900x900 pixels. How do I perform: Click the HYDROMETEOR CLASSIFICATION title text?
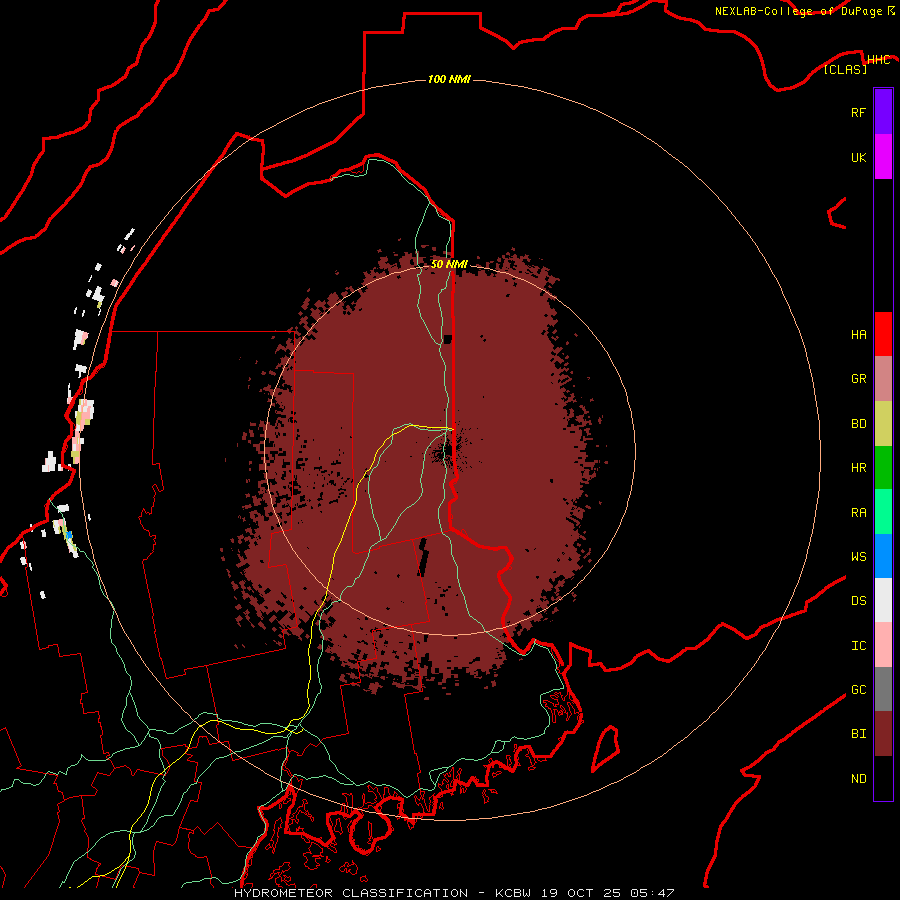click(351, 893)
